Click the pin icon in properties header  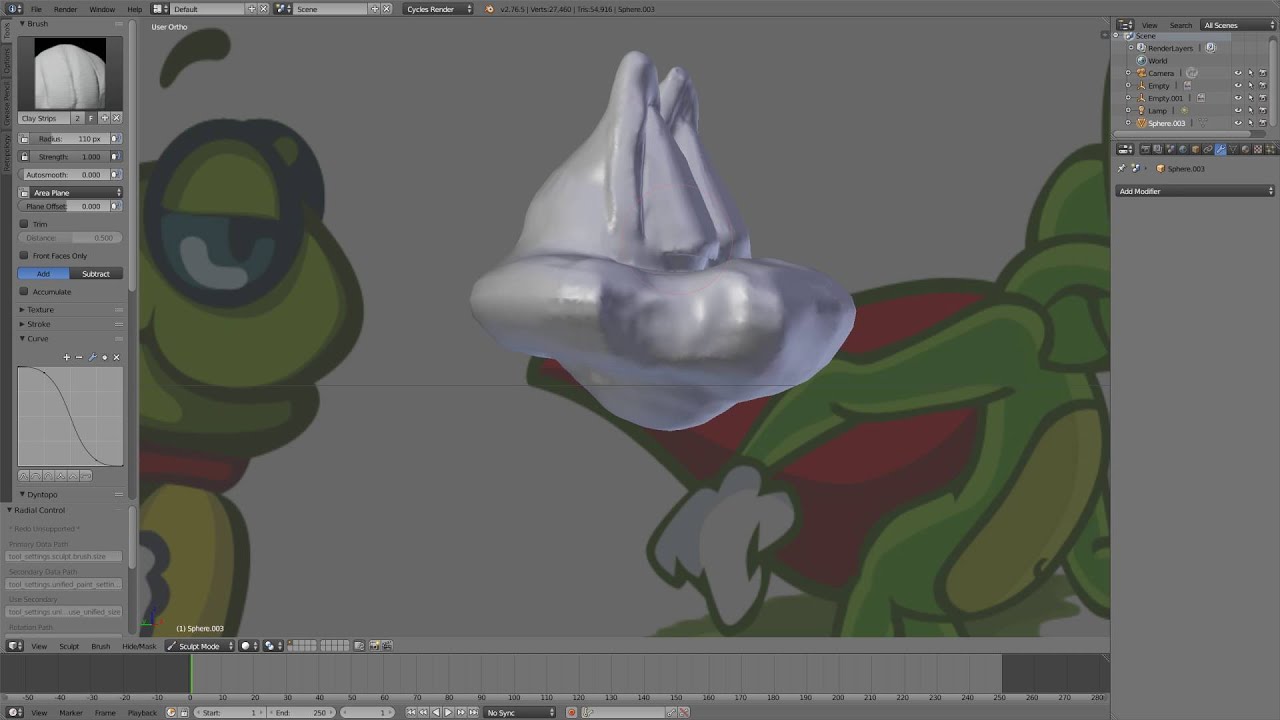coord(1121,168)
